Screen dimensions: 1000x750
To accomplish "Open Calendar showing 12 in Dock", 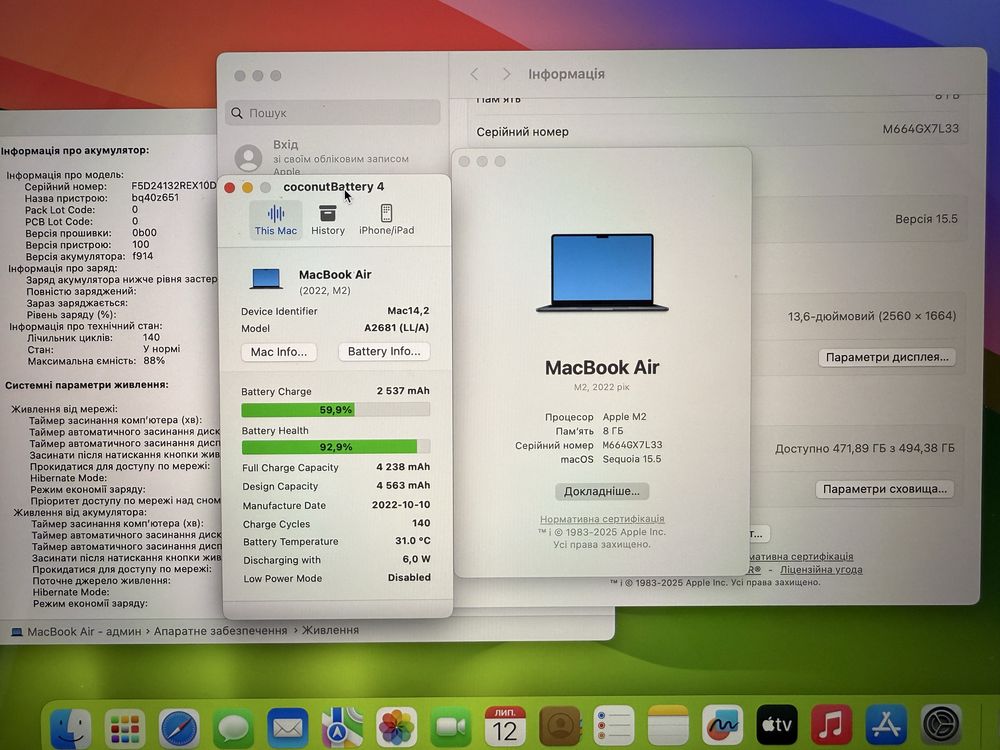I will (505, 726).
